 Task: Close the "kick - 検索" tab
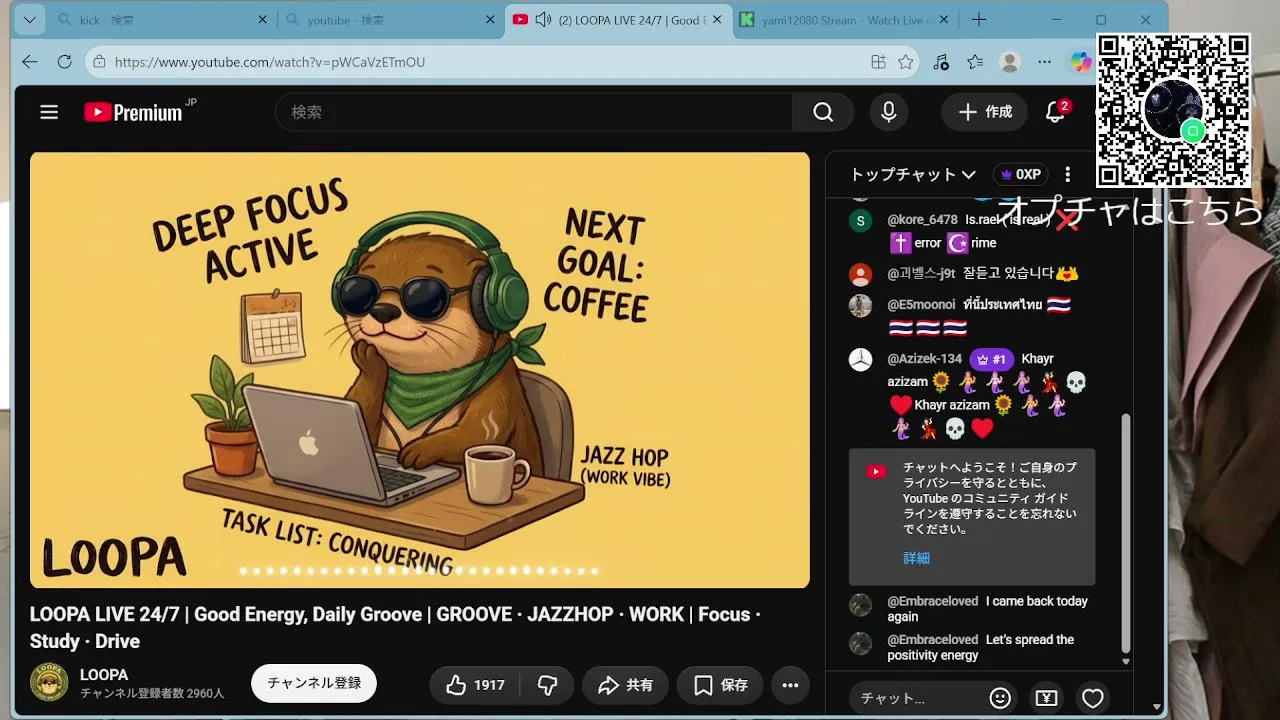[263, 20]
